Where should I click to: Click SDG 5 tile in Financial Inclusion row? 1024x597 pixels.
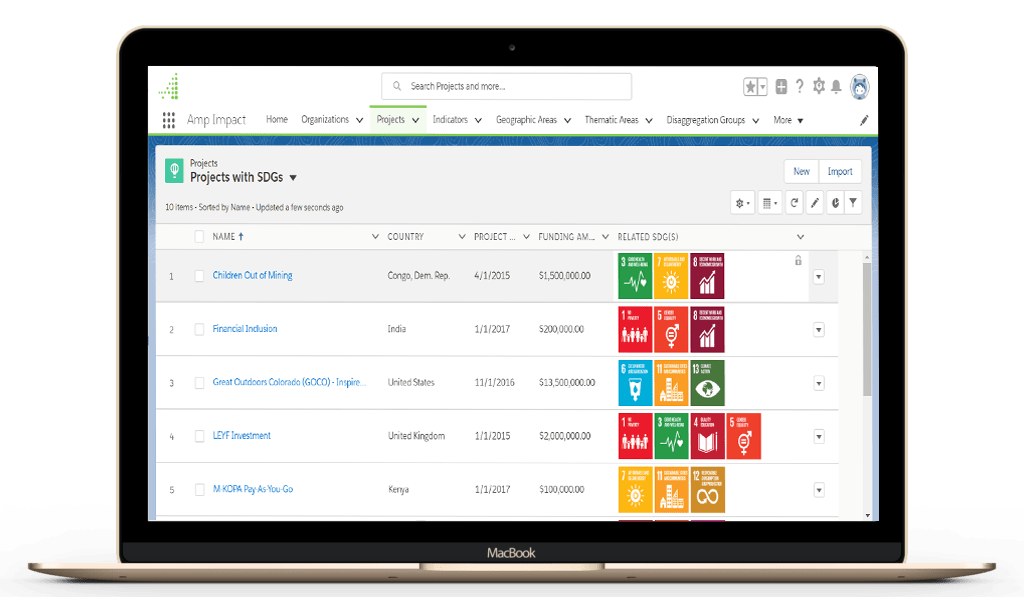pyautogui.click(x=671, y=329)
